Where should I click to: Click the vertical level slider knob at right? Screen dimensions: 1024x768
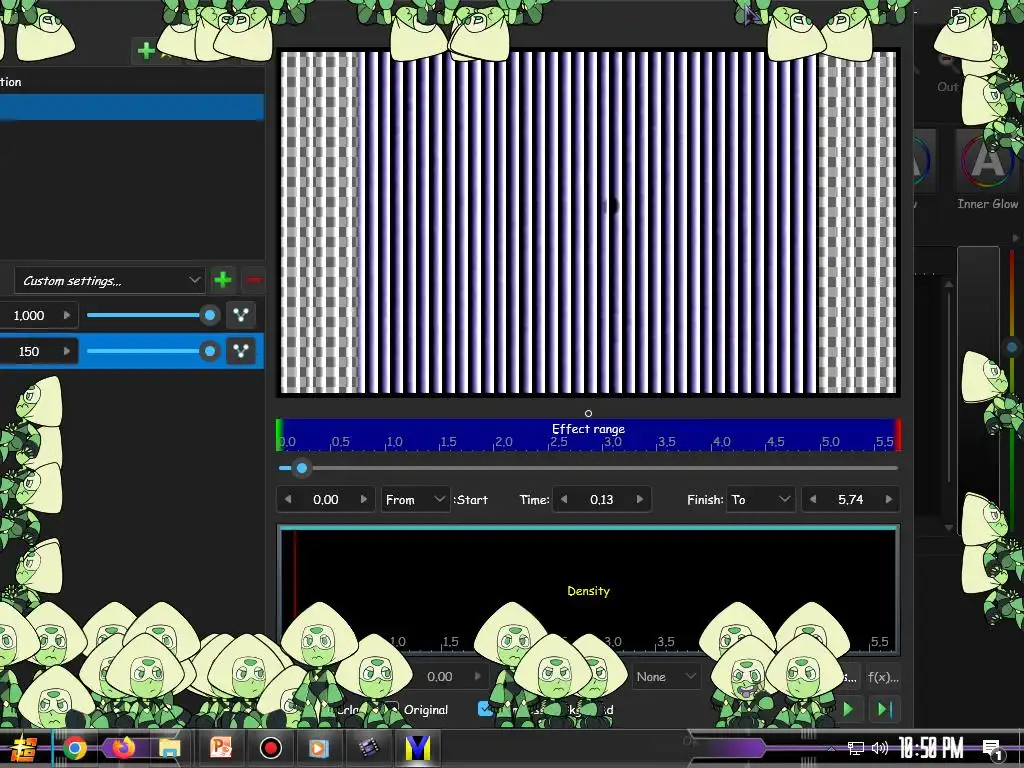click(x=1012, y=347)
